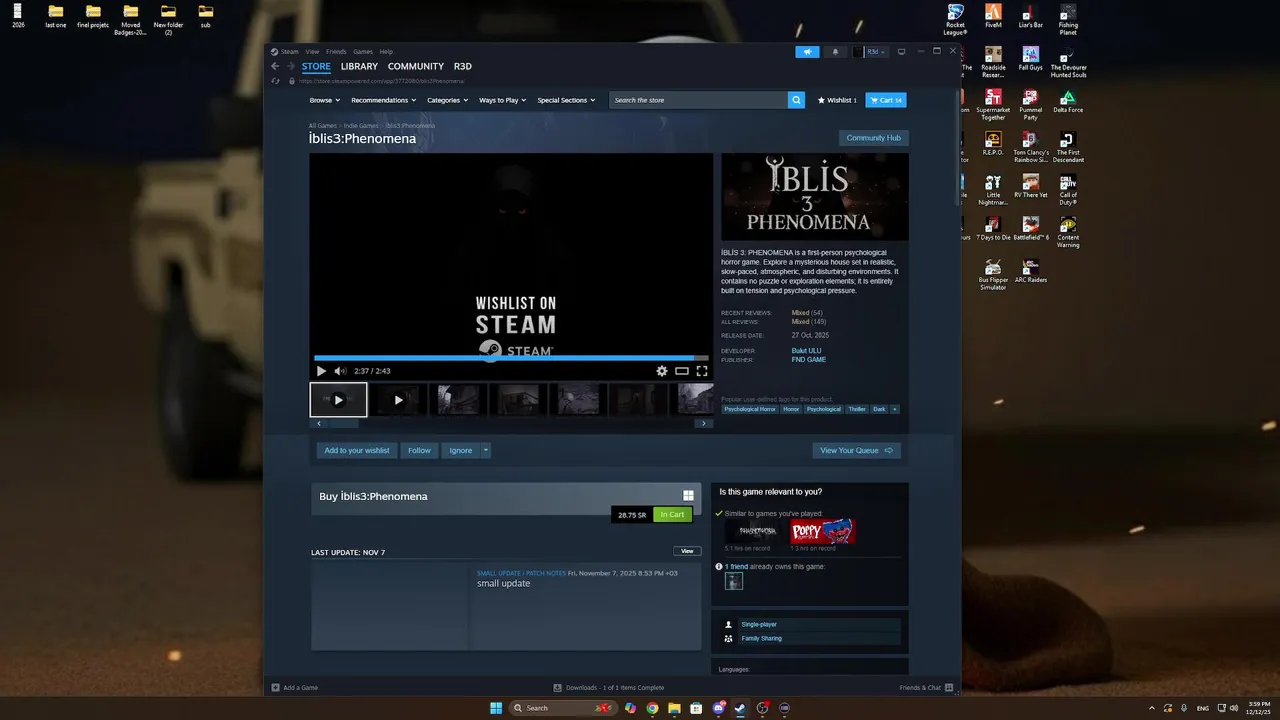Click Add to your wishlist
Viewport: 1280px width, 720px height.
[x=357, y=450]
